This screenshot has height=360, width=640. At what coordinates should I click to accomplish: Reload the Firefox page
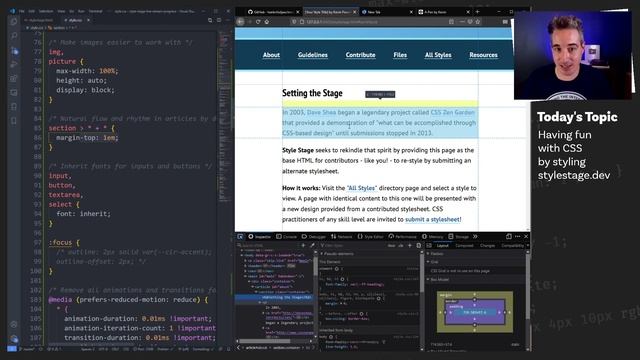click(258, 22)
